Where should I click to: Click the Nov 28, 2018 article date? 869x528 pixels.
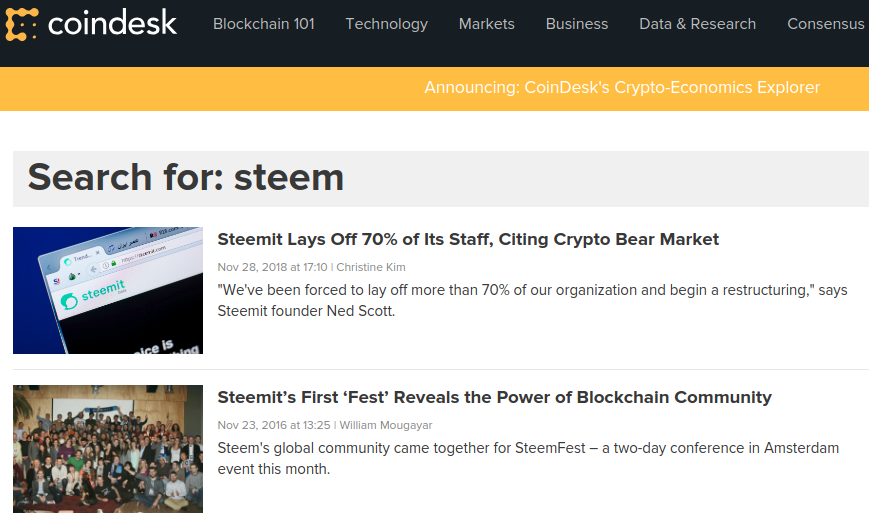tap(272, 267)
